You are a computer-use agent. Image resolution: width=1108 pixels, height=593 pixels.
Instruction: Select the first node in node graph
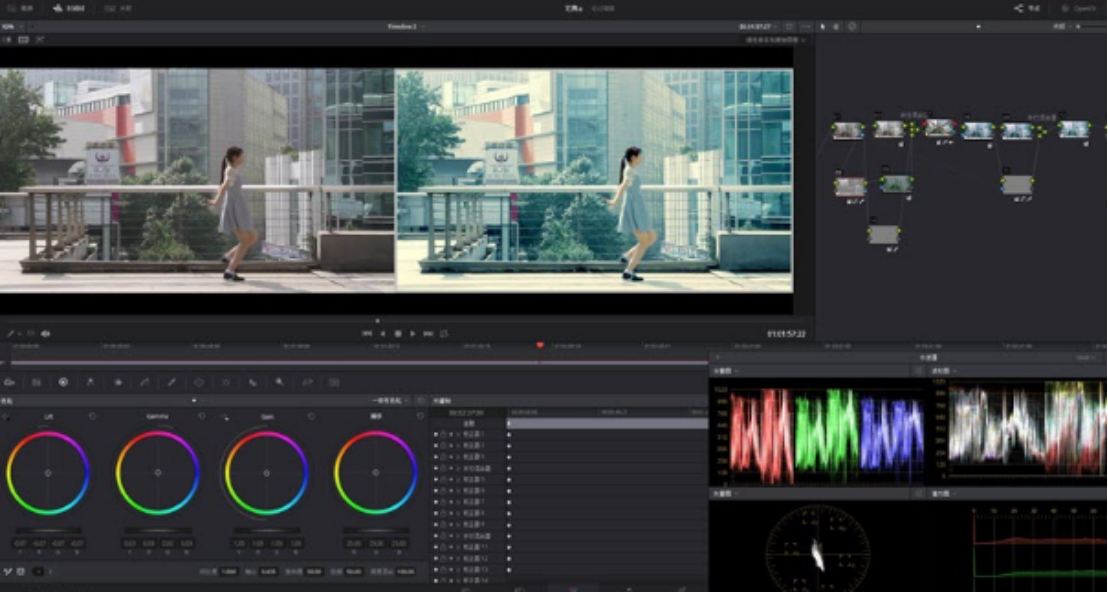coord(848,130)
